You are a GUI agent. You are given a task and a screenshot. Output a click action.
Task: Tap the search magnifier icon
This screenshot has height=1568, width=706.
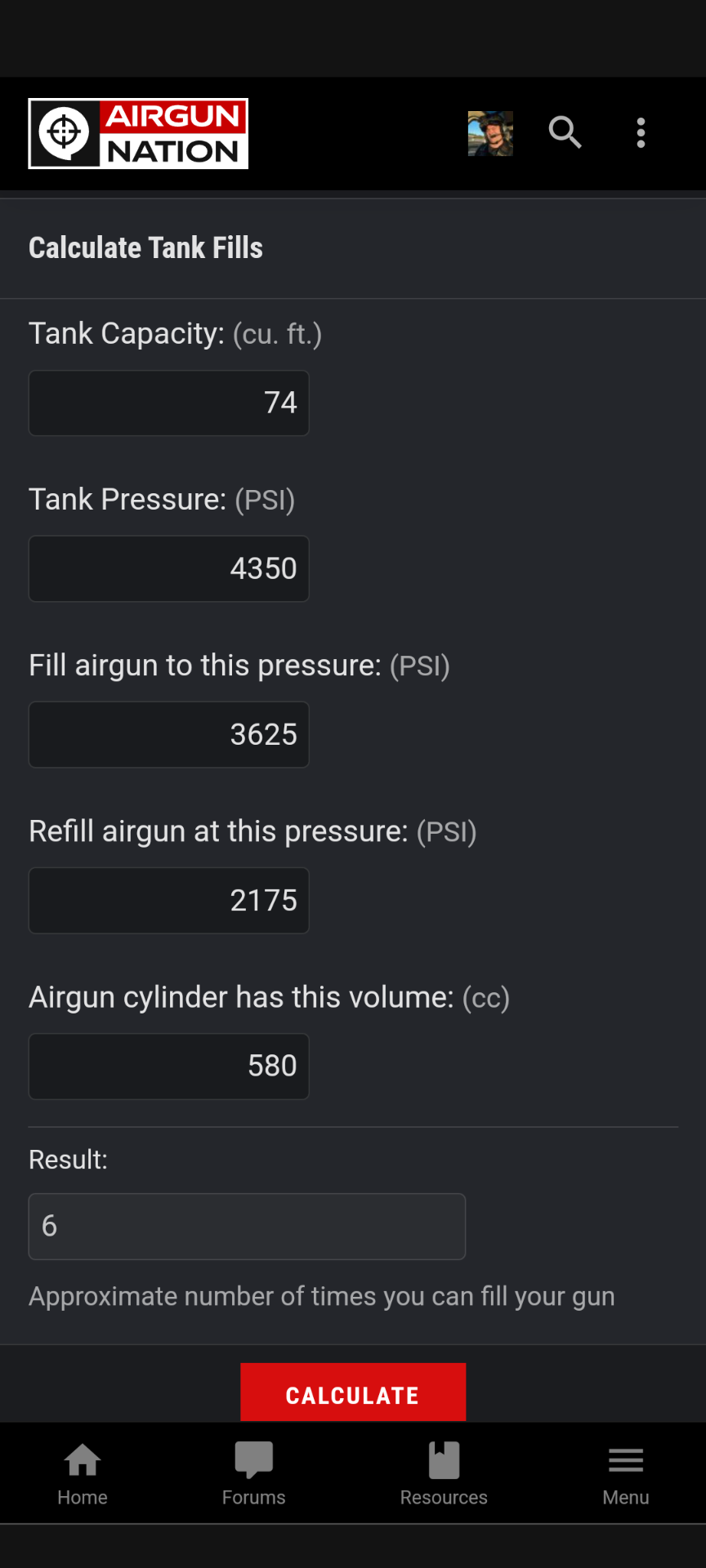point(565,132)
